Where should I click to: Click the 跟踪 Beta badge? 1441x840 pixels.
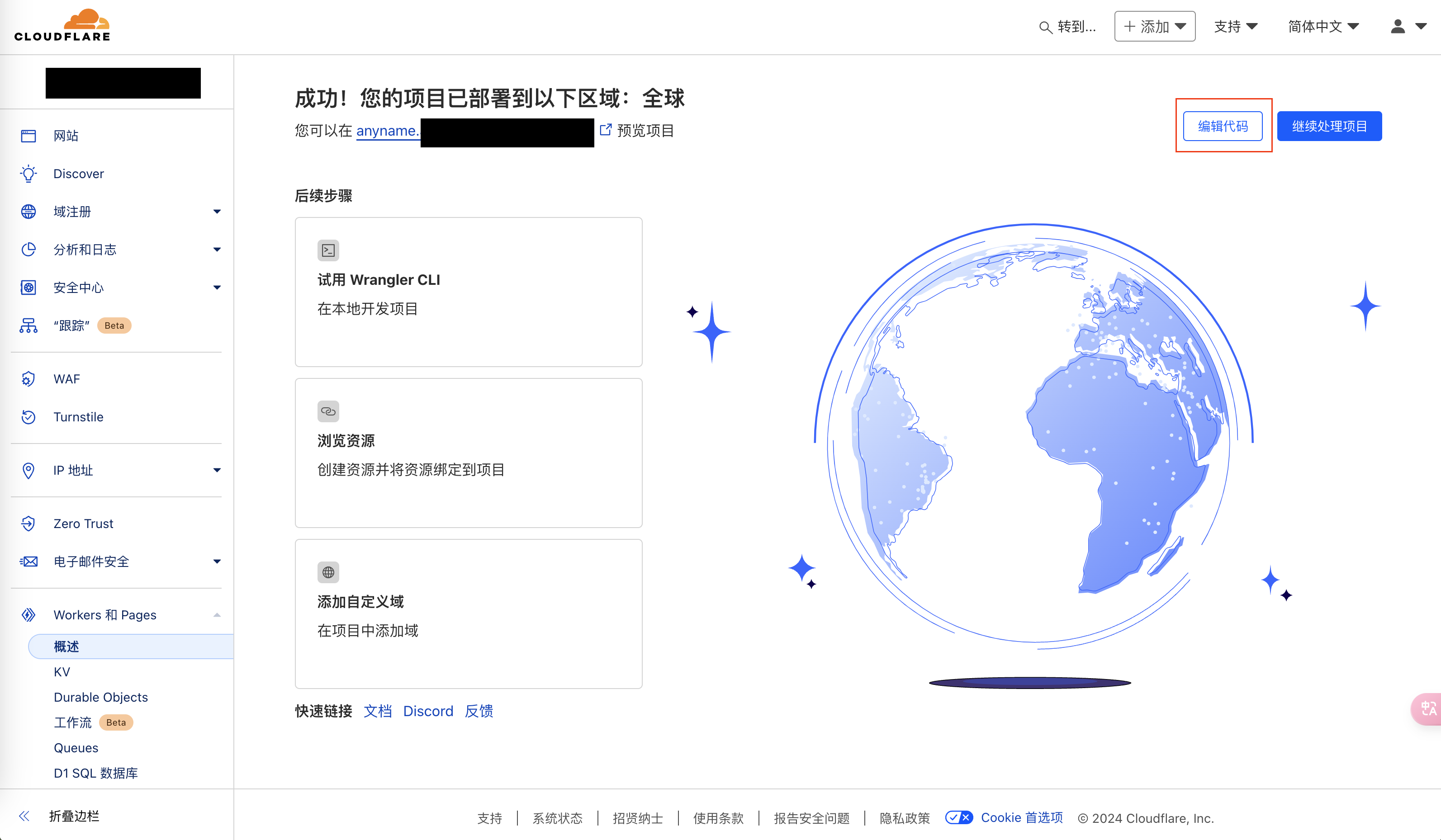pyautogui.click(x=114, y=326)
